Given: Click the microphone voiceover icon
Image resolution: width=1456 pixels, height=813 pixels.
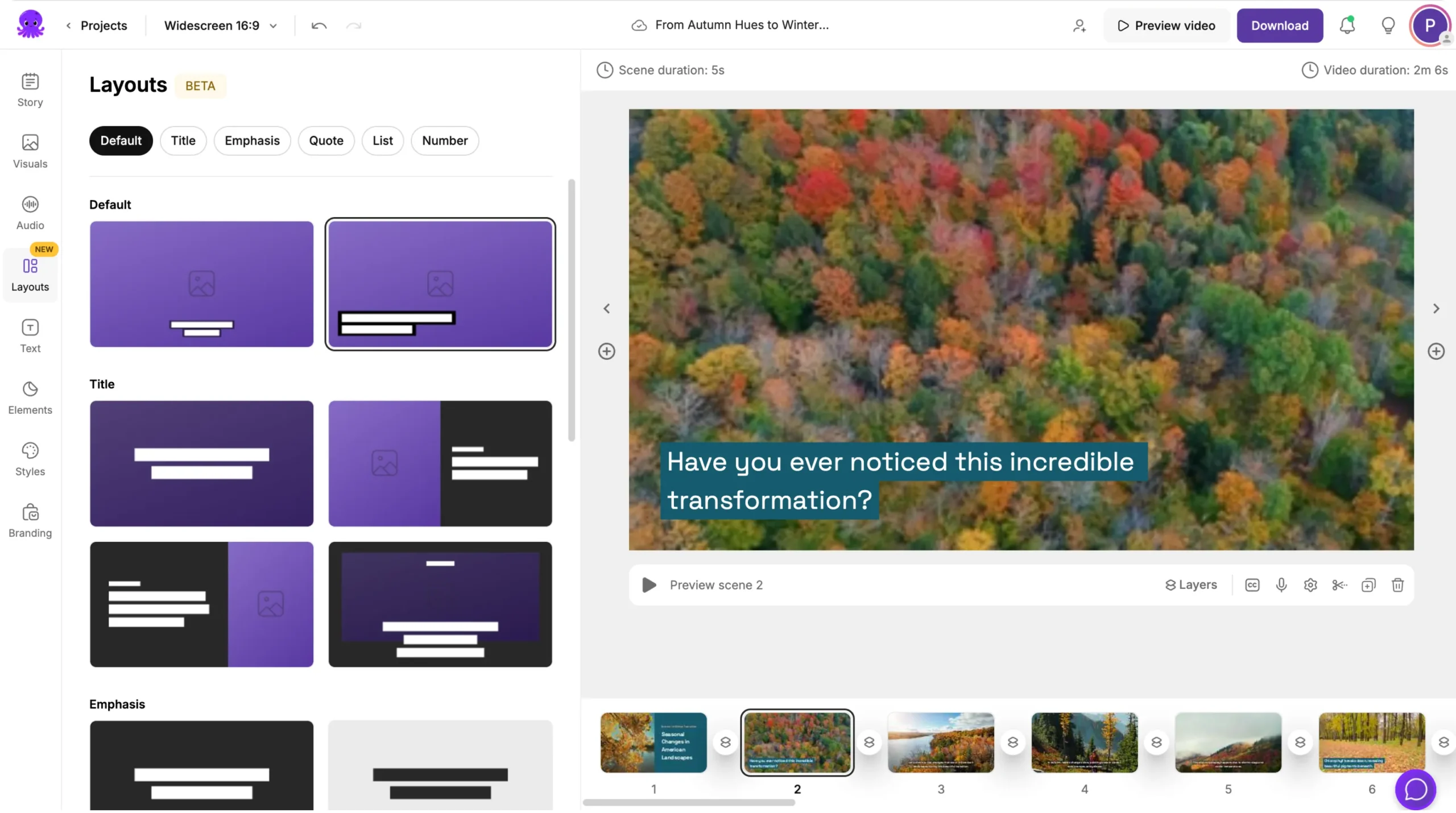Looking at the screenshot, I should pyautogui.click(x=1281, y=585).
